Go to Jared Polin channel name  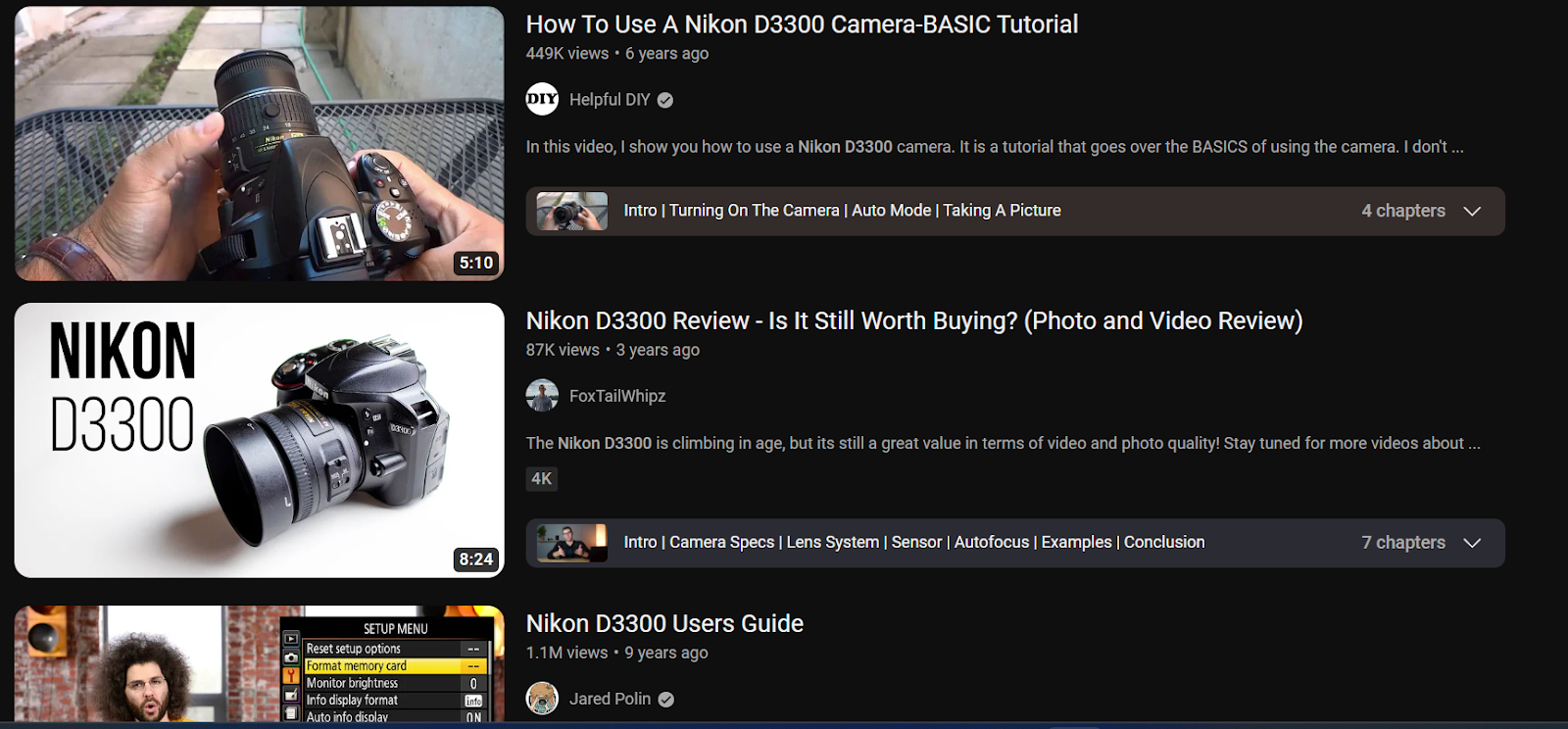[x=610, y=699]
